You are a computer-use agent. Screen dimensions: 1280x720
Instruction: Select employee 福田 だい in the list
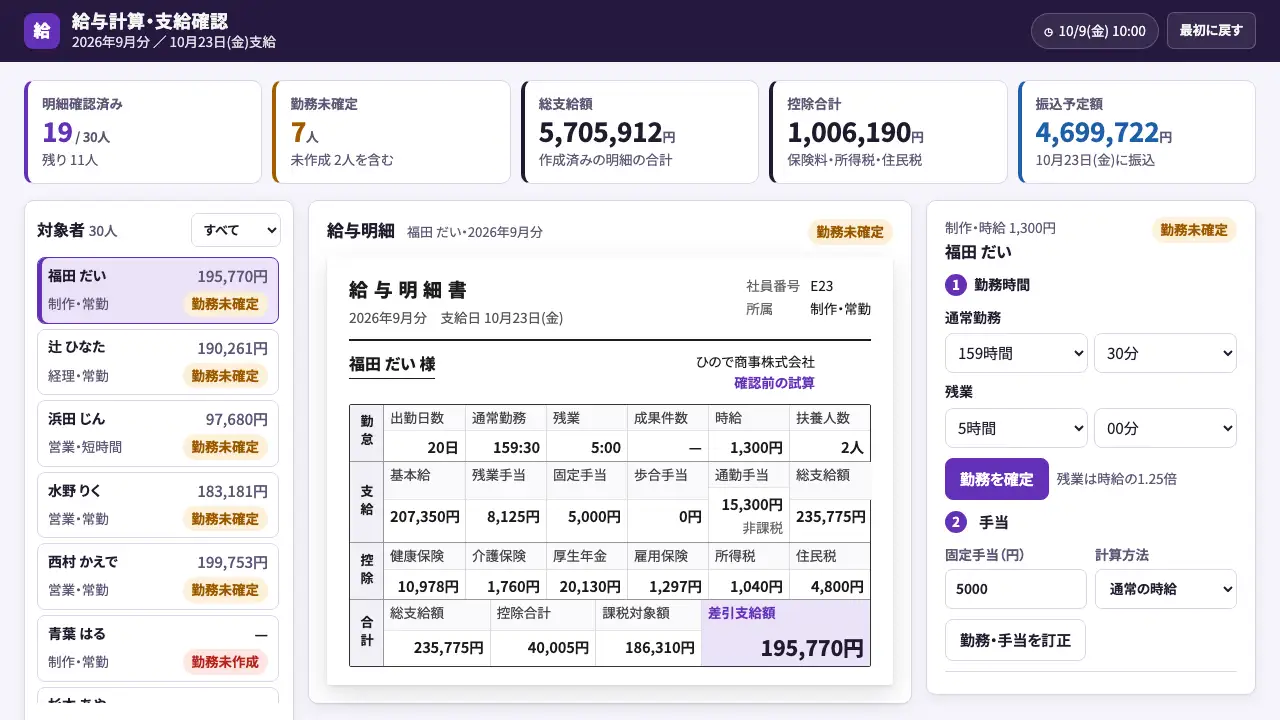[158, 290]
